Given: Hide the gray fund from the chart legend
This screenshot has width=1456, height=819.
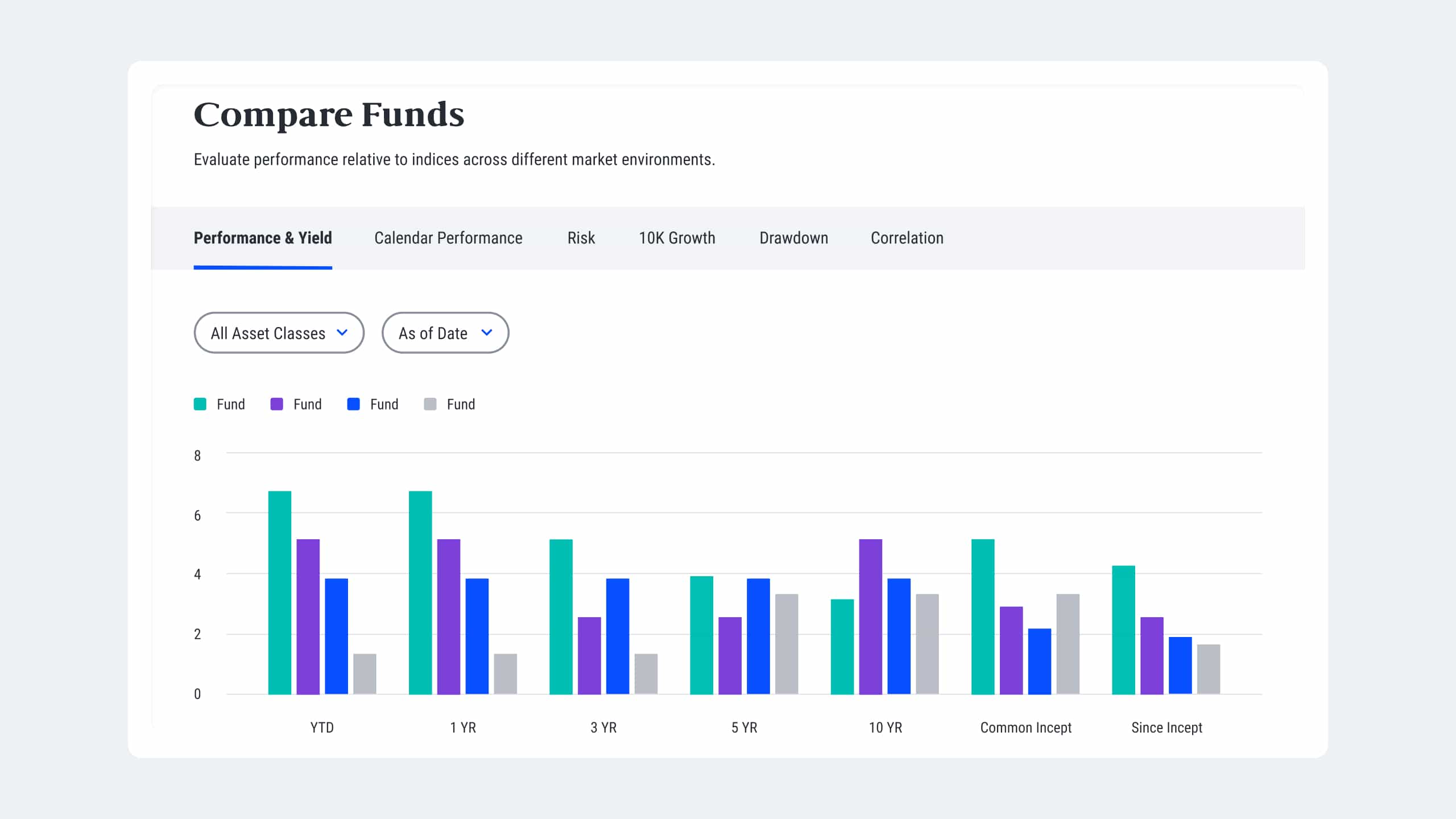Looking at the screenshot, I should [x=430, y=404].
